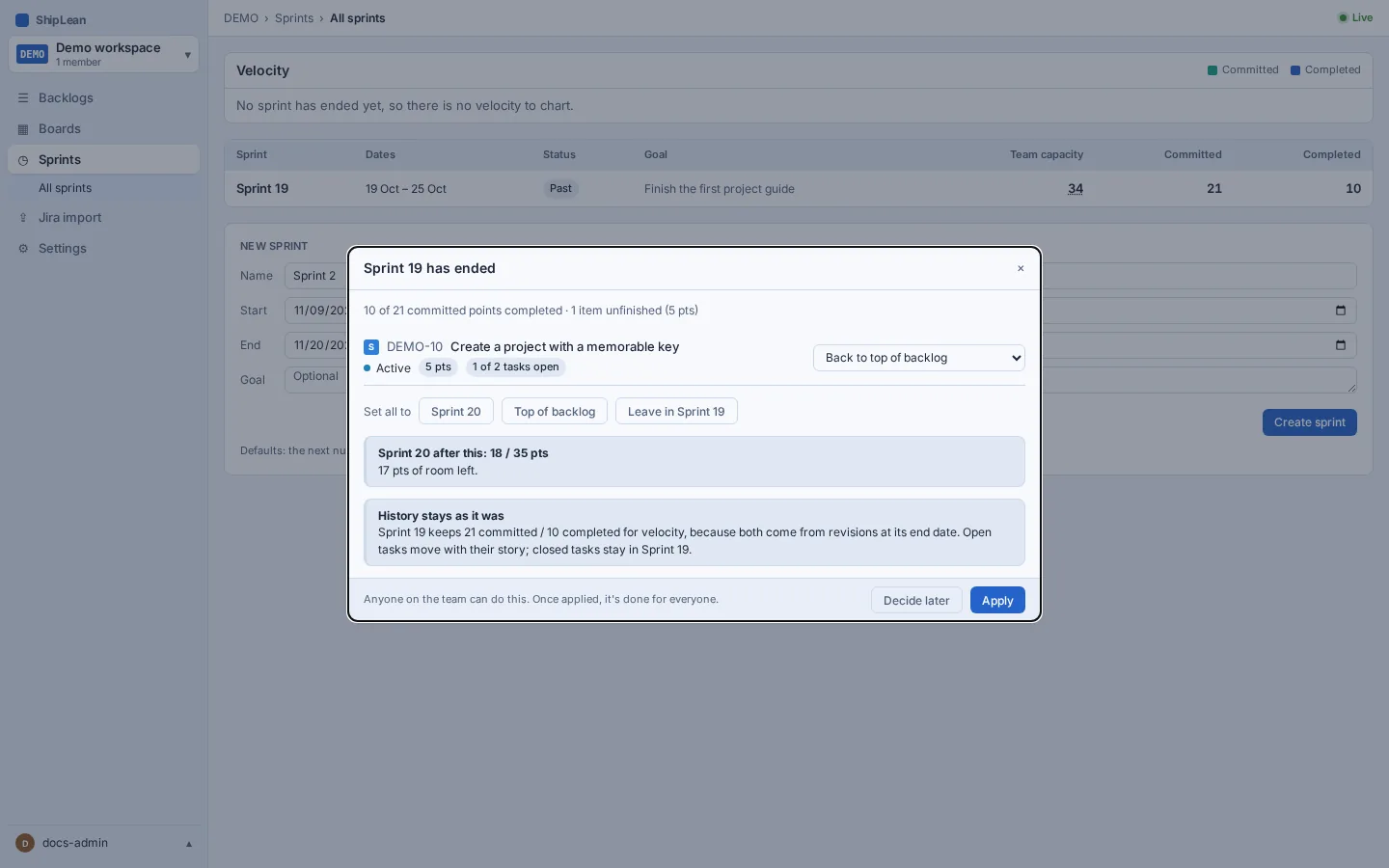
Task: Click the Backlogs list icon in sidebar
Action: (x=23, y=98)
